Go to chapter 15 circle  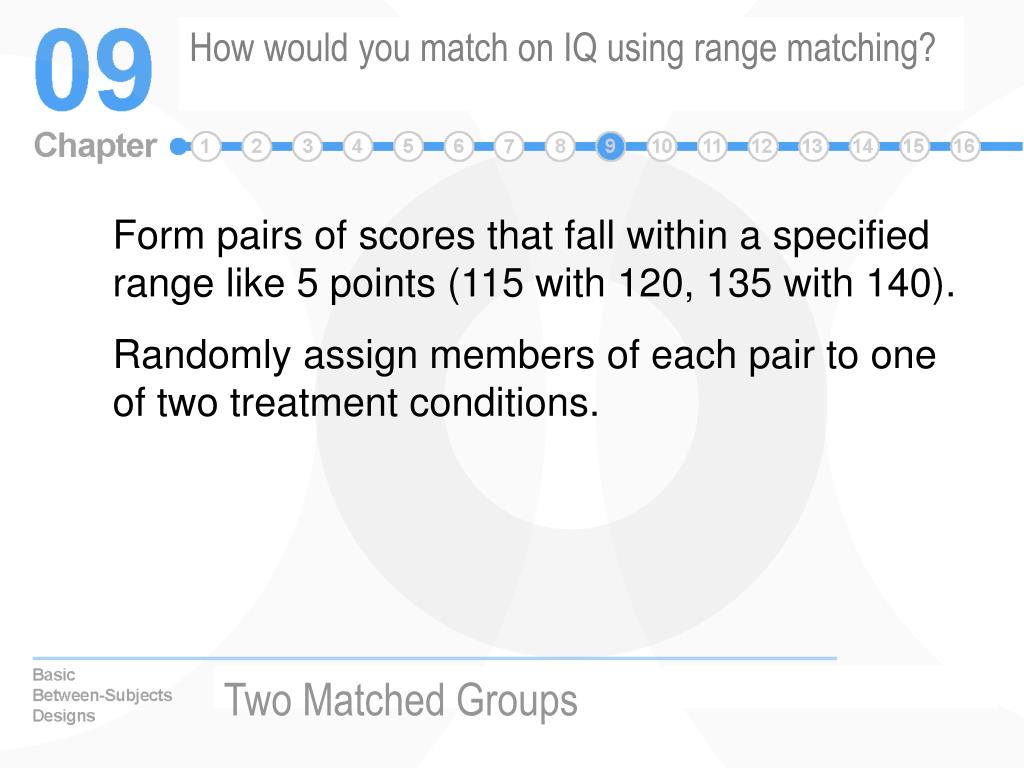(914, 146)
